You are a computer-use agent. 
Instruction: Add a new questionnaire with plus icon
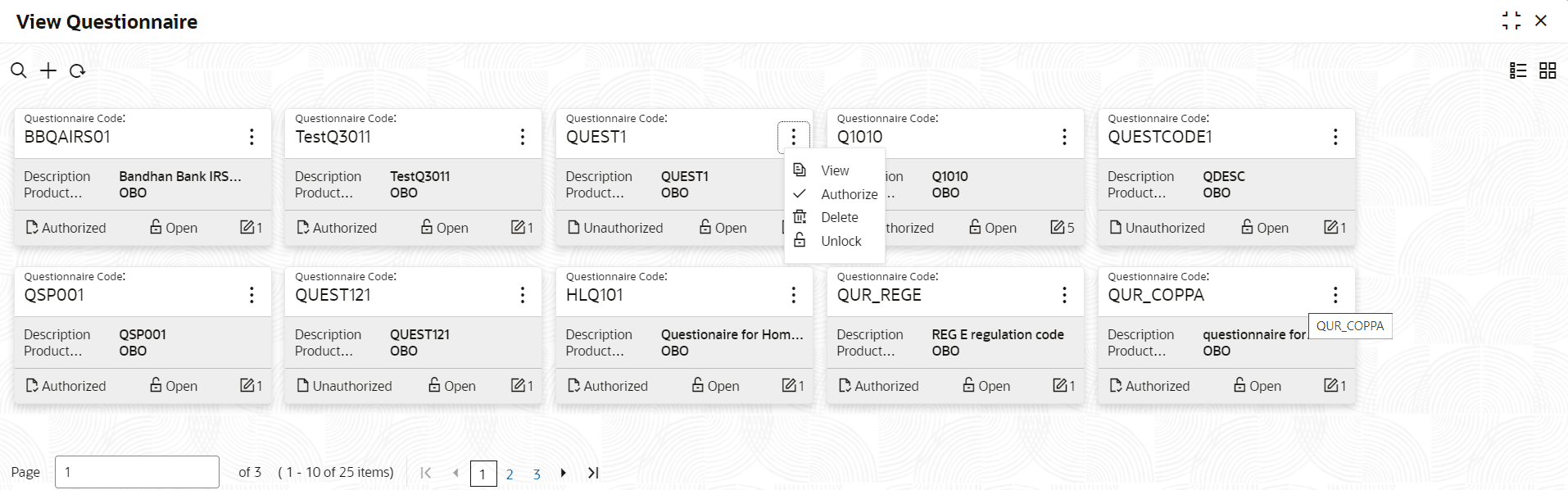pos(48,70)
